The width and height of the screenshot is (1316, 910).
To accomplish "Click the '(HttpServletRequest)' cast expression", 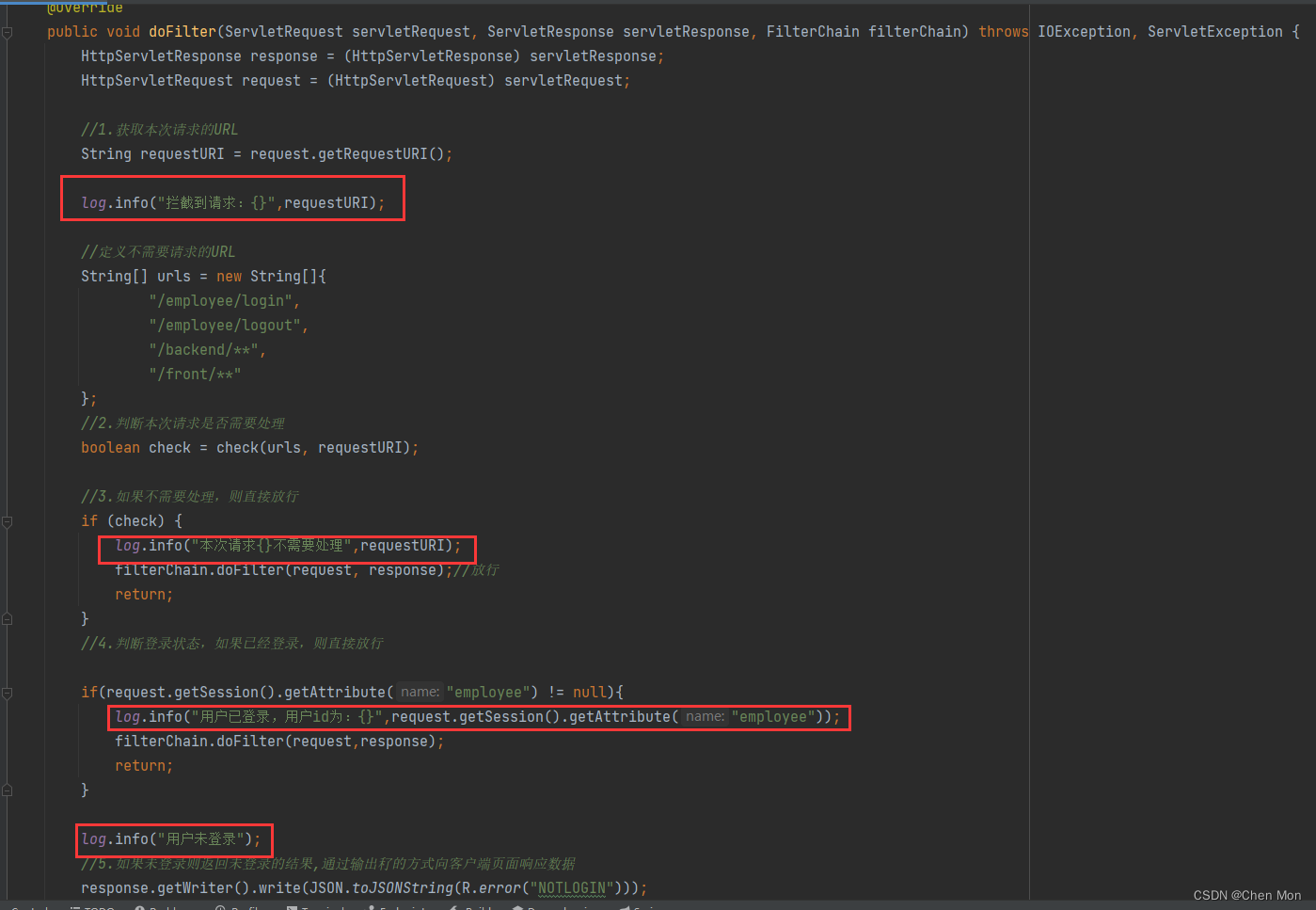I will click(411, 81).
